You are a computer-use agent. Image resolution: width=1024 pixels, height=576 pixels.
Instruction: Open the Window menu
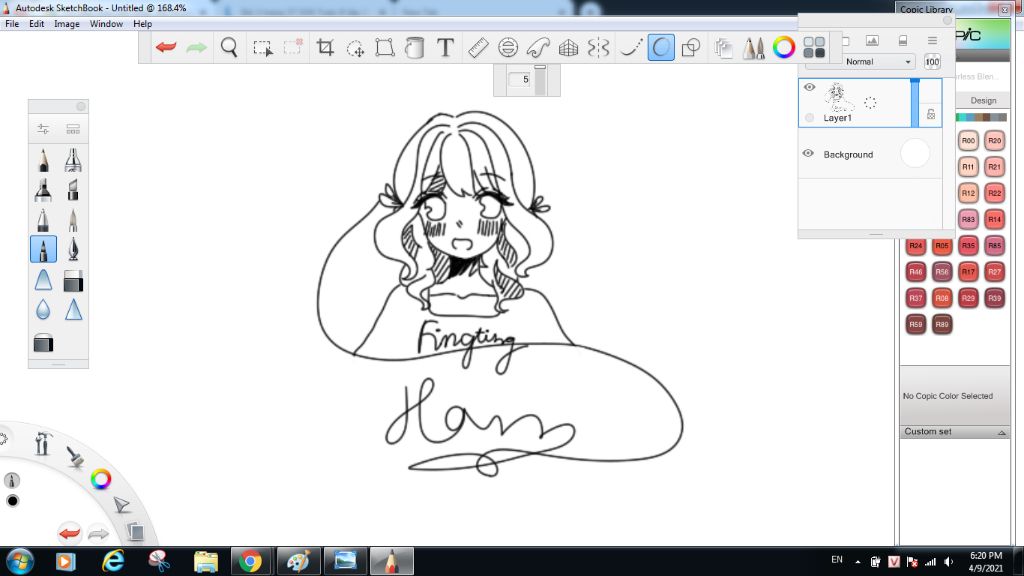(106, 24)
